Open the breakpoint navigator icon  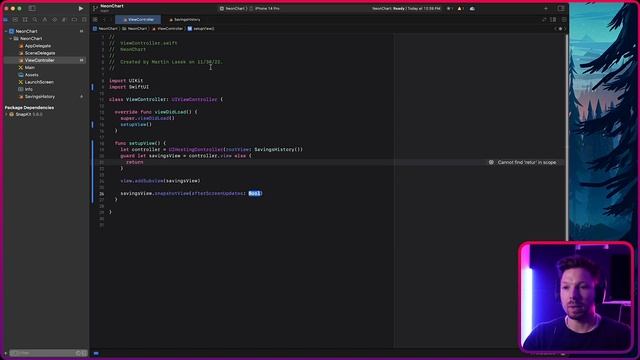(74, 20)
